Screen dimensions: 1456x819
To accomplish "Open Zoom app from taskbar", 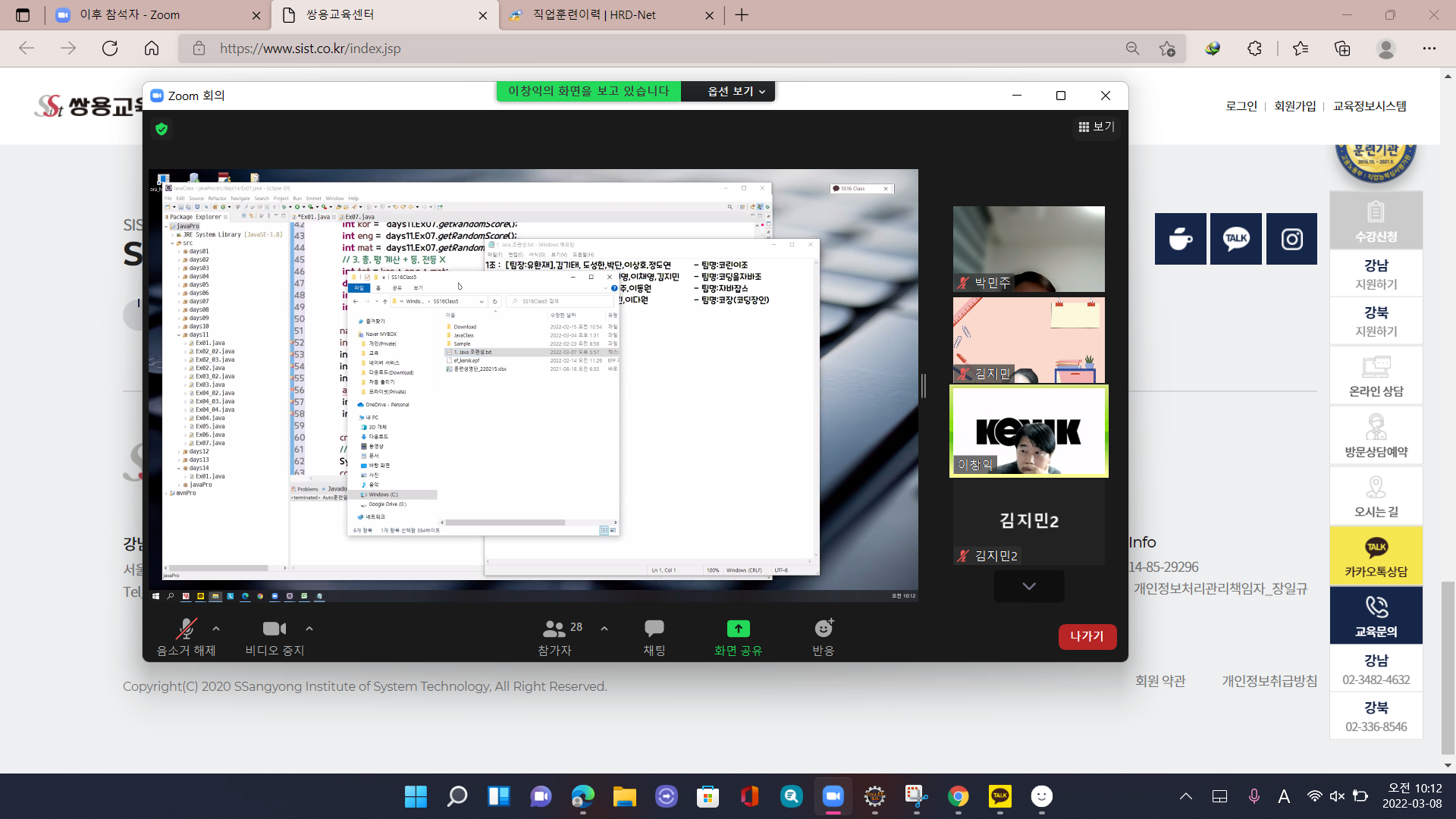I will (x=833, y=796).
